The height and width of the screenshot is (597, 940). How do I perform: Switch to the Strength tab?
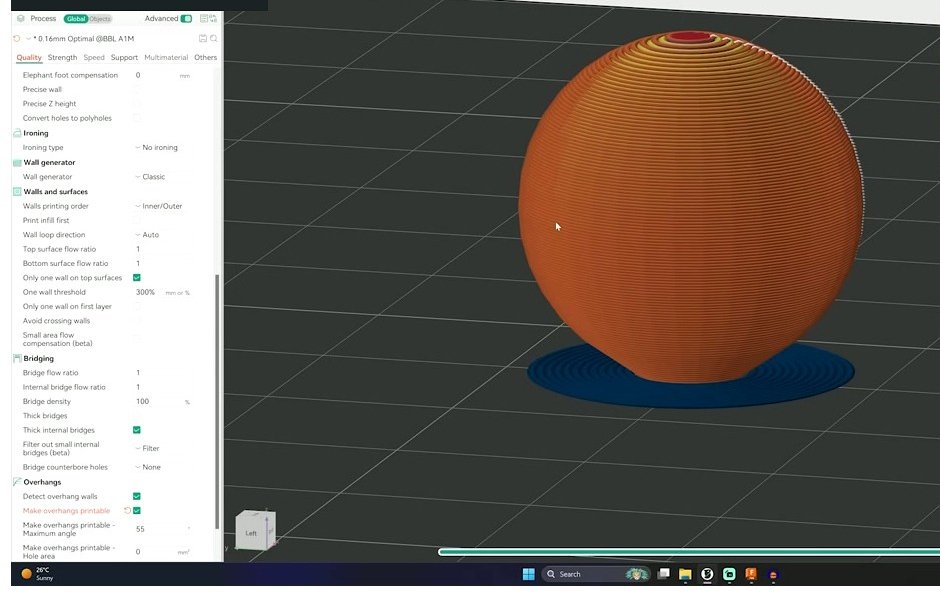click(62, 58)
